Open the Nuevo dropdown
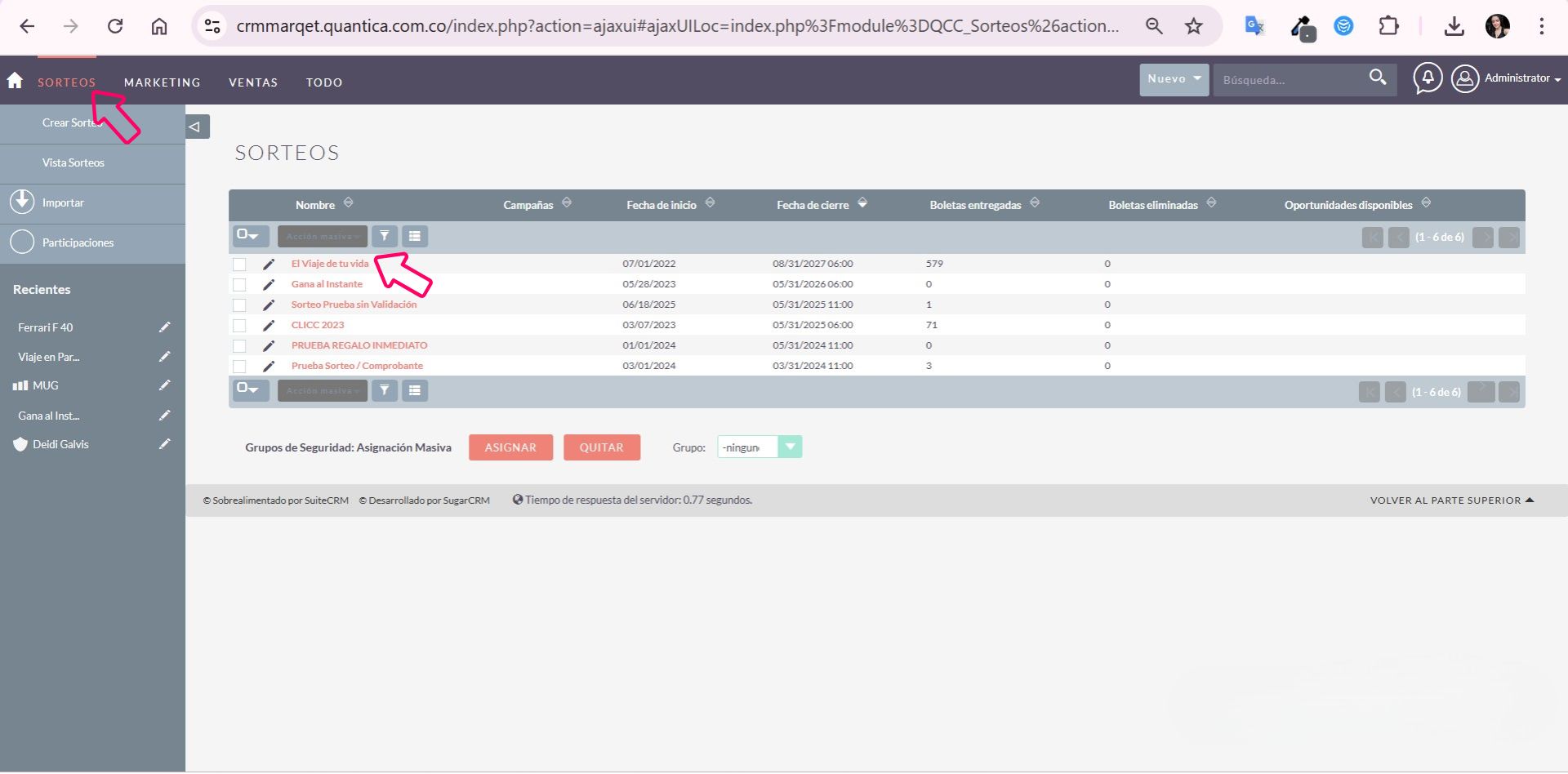The width and height of the screenshot is (1568, 774). tap(1174, 79)
